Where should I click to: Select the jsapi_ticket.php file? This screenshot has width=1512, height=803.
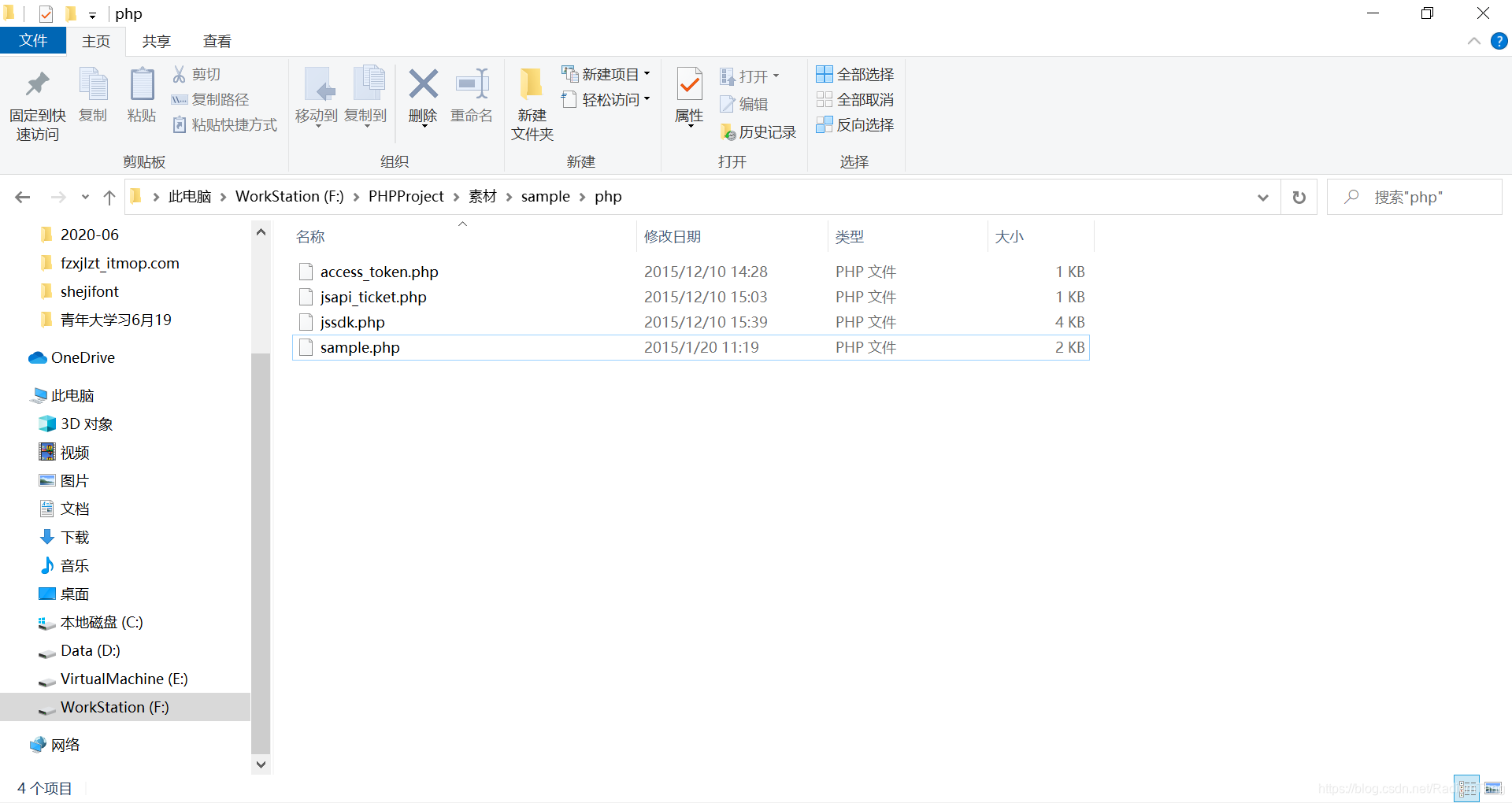point(691,297)
